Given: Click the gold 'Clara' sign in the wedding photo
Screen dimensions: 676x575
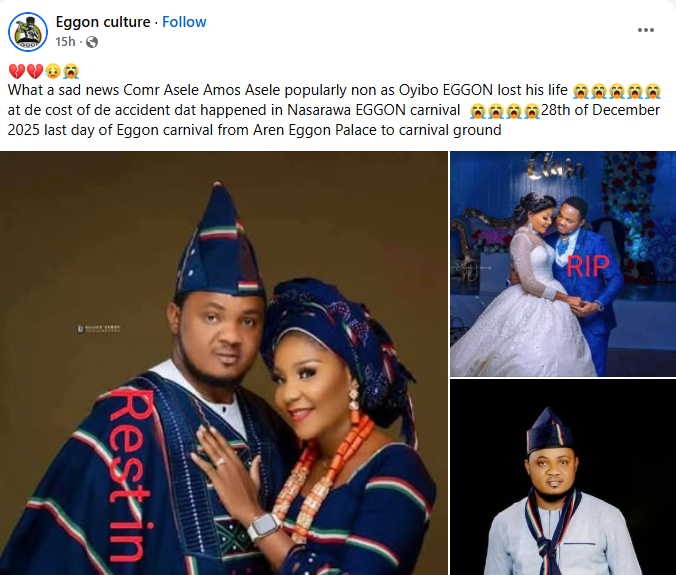Looking at the screenshot, I should [557, 166].
